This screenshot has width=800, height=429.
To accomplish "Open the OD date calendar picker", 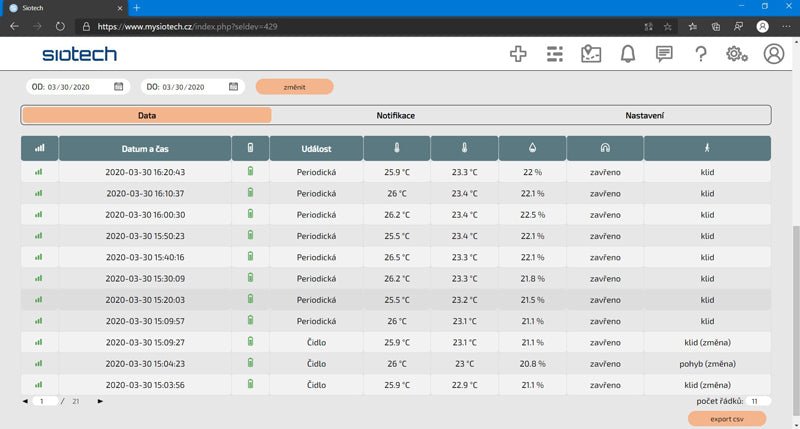I will click(x=118, y=87).
